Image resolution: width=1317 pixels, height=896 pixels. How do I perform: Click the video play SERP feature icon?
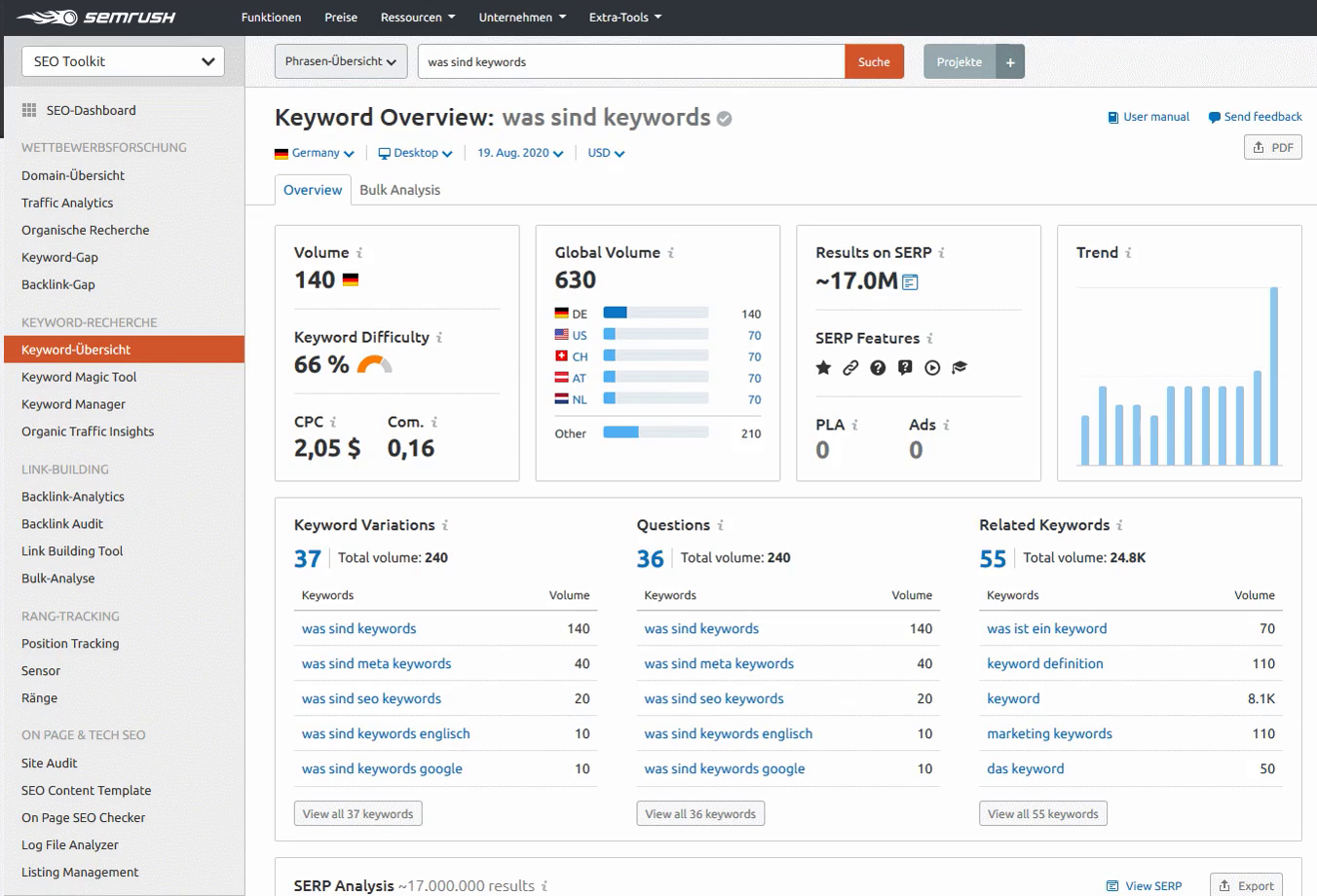point(932,367)
